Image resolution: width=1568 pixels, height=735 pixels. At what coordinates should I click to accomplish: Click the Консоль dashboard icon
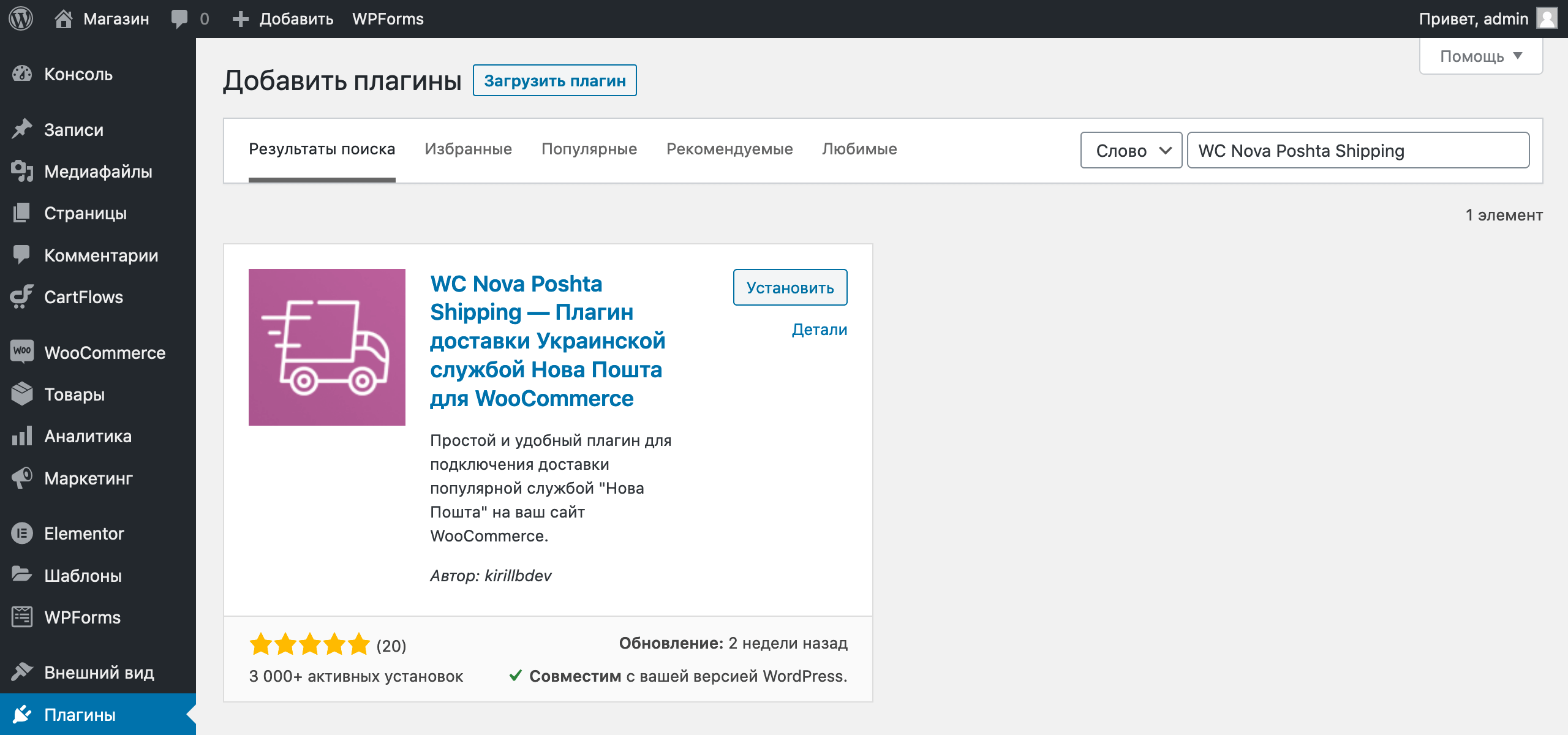coord(22,74)
